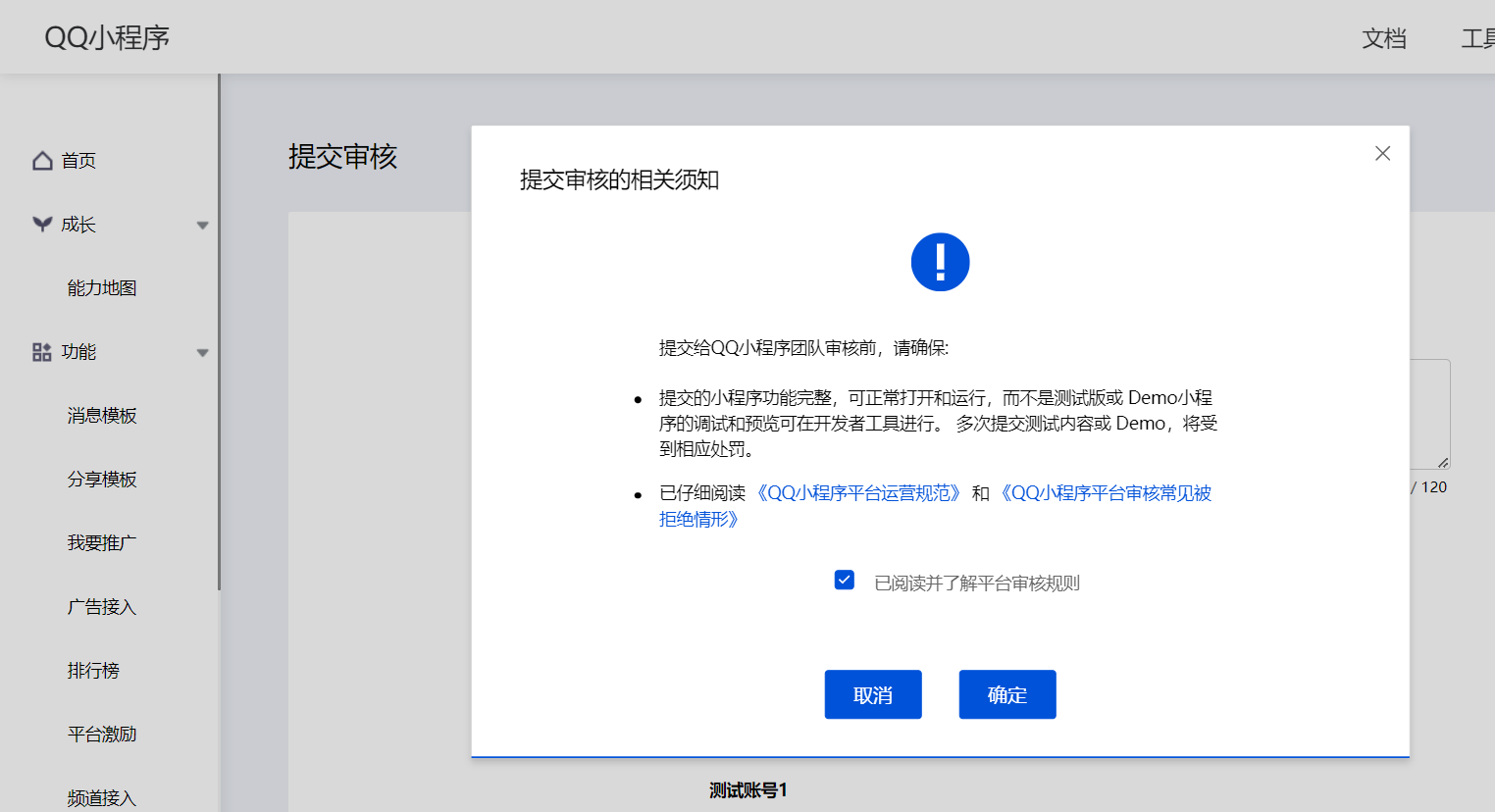Image resolution: width=1495 pixels, height=812 pixels.
Task: Open 频道接入 in the sidebar
Action: pyautogui.click(x=102, y=797)
